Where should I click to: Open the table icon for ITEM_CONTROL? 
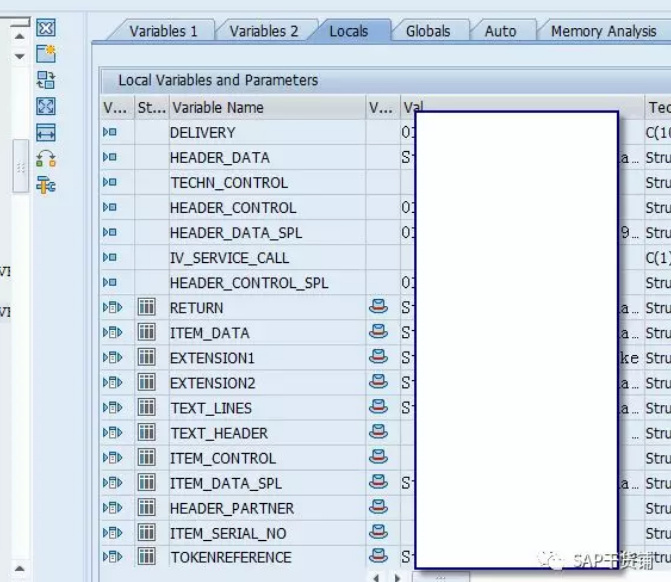click(146, 457)
